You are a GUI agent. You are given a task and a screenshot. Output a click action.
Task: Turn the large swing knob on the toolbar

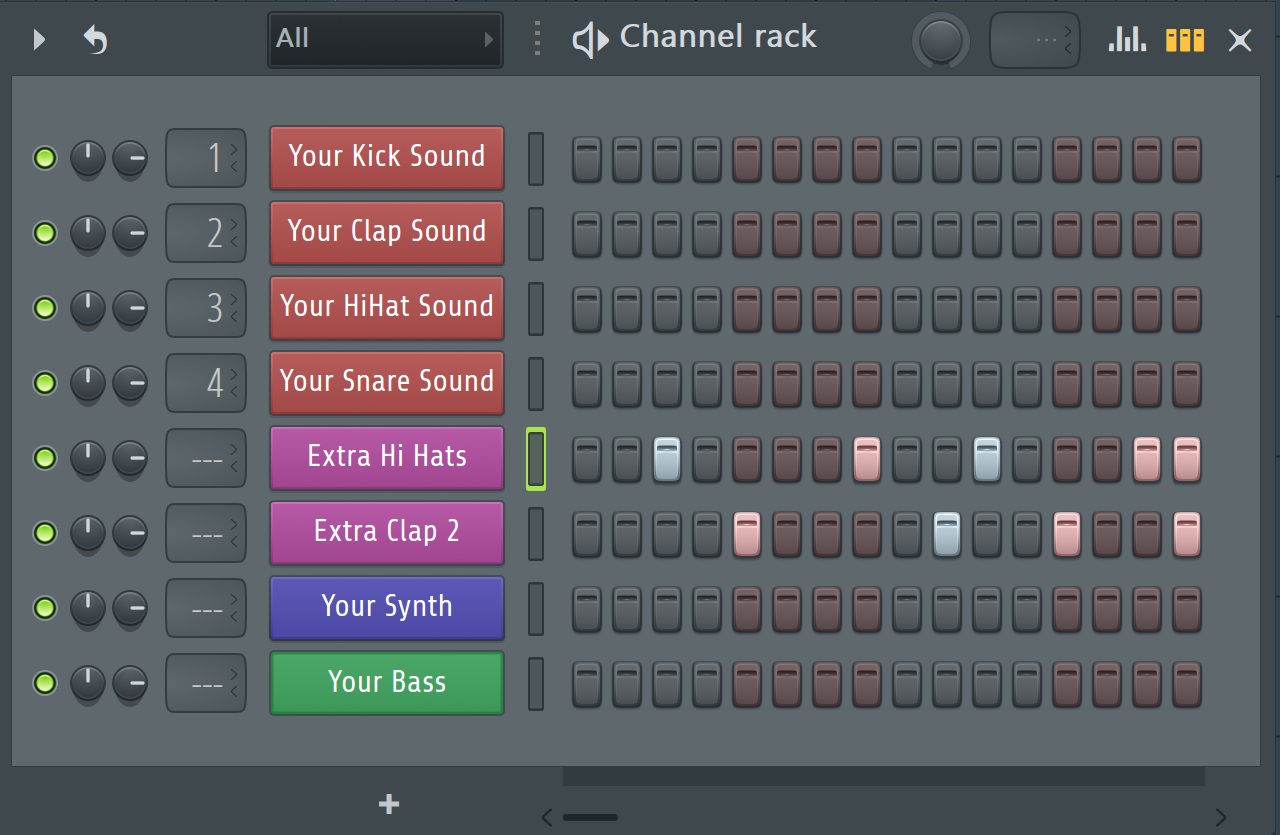940,39
